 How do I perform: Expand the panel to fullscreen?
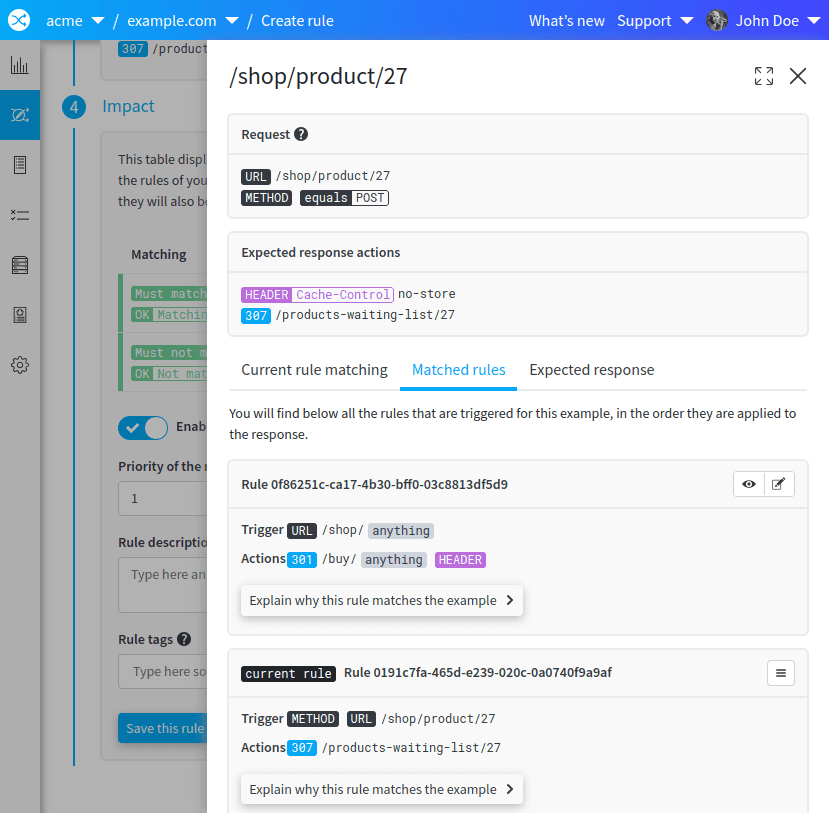[763, 76]
